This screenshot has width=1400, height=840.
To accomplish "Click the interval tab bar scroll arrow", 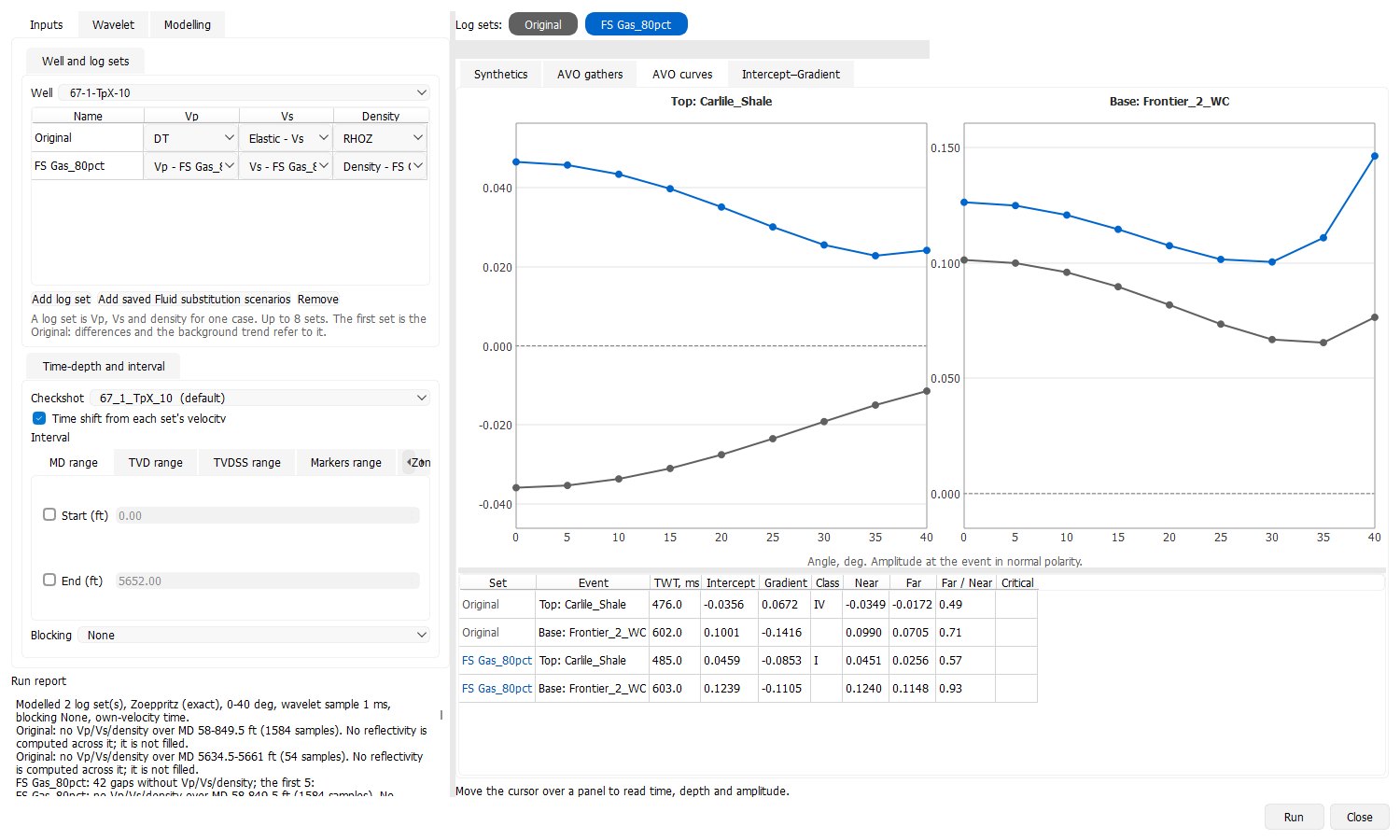I will point(408,462).
